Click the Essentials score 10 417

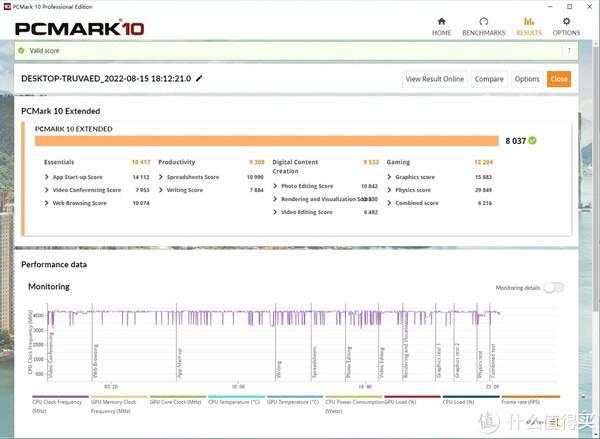pyautogui.click(x=141, y=162)
